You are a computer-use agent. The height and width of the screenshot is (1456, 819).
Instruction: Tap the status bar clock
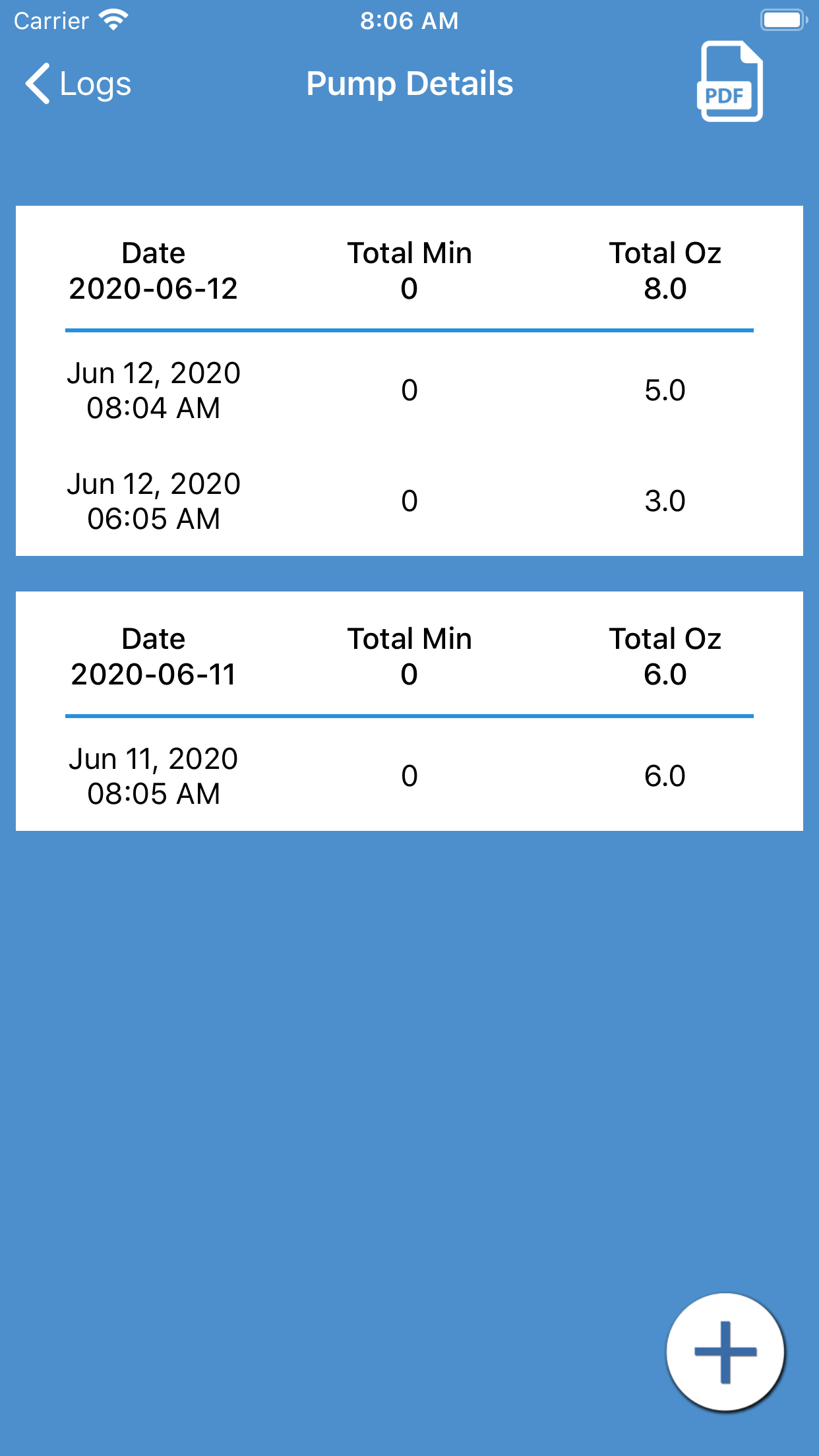409,20
